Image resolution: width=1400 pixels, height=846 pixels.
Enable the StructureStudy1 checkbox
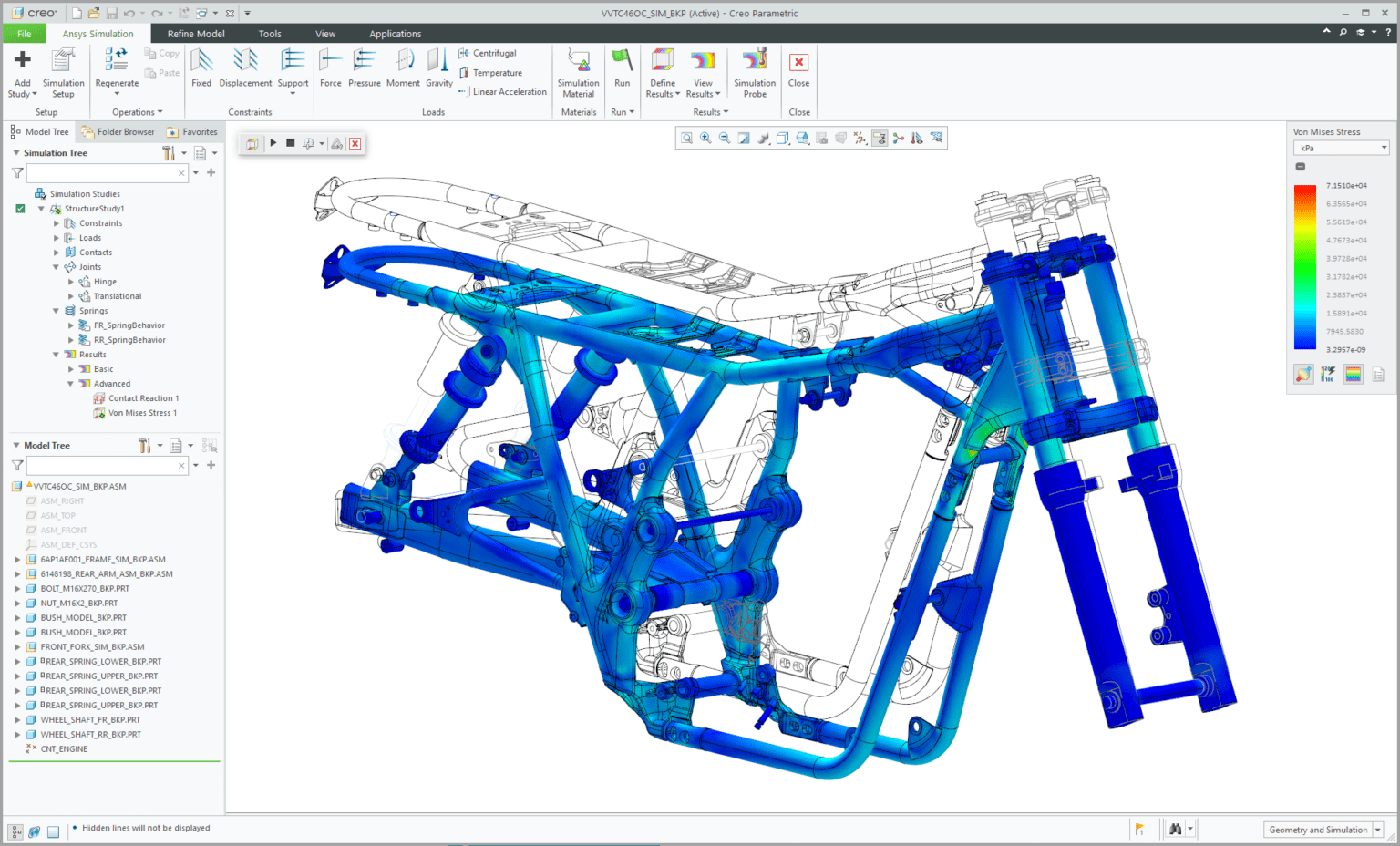(20, 208)
